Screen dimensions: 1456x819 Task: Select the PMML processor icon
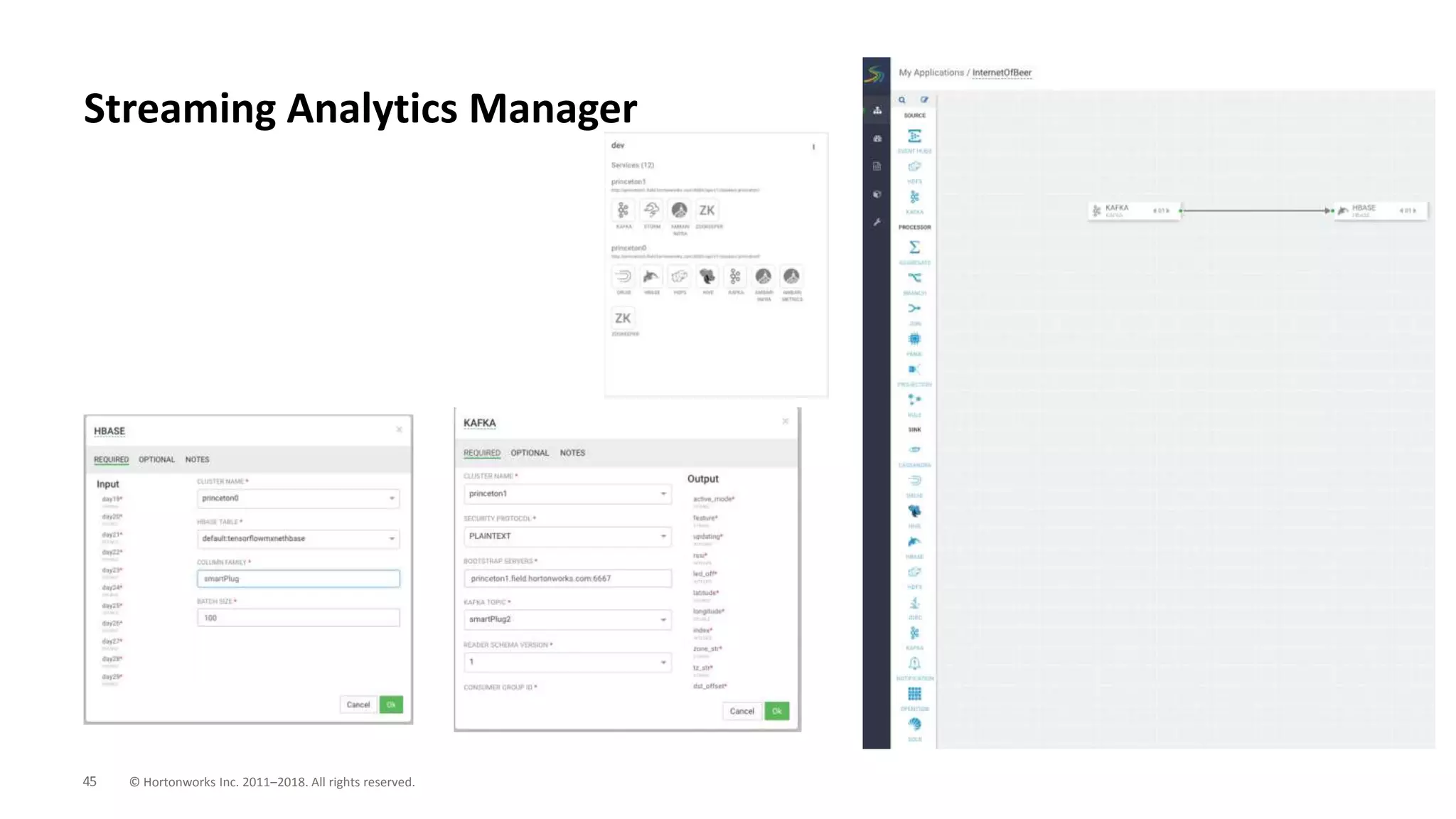[914, 338]
